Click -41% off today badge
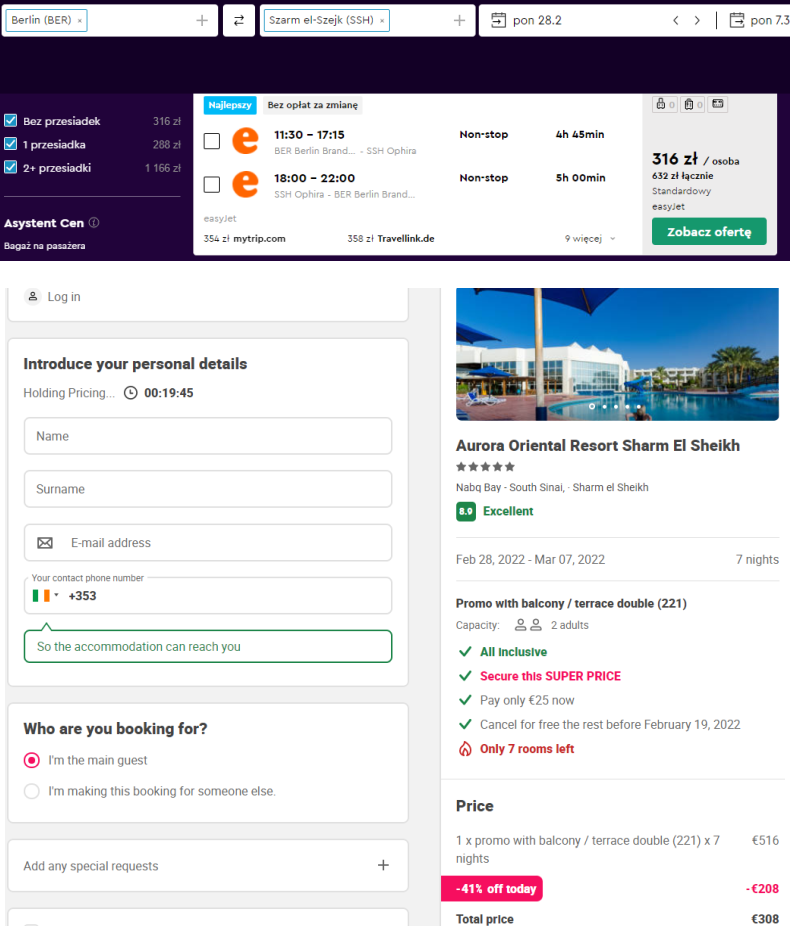 (x=492, y=889)
